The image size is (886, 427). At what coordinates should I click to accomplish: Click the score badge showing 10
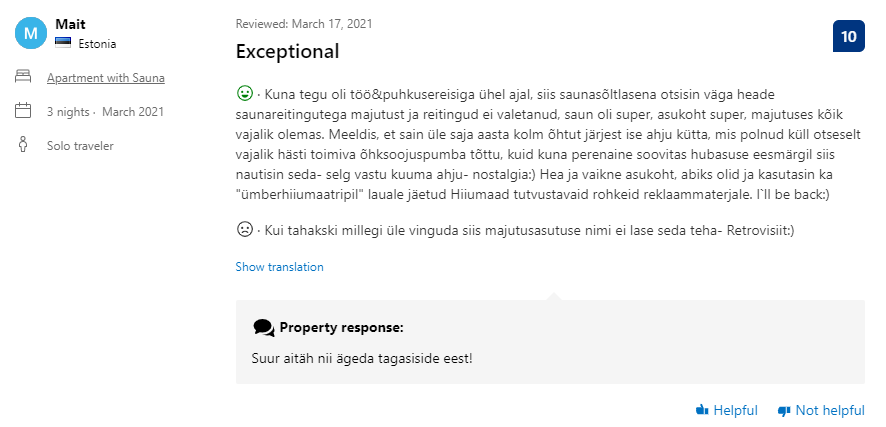tap(849, 36)
